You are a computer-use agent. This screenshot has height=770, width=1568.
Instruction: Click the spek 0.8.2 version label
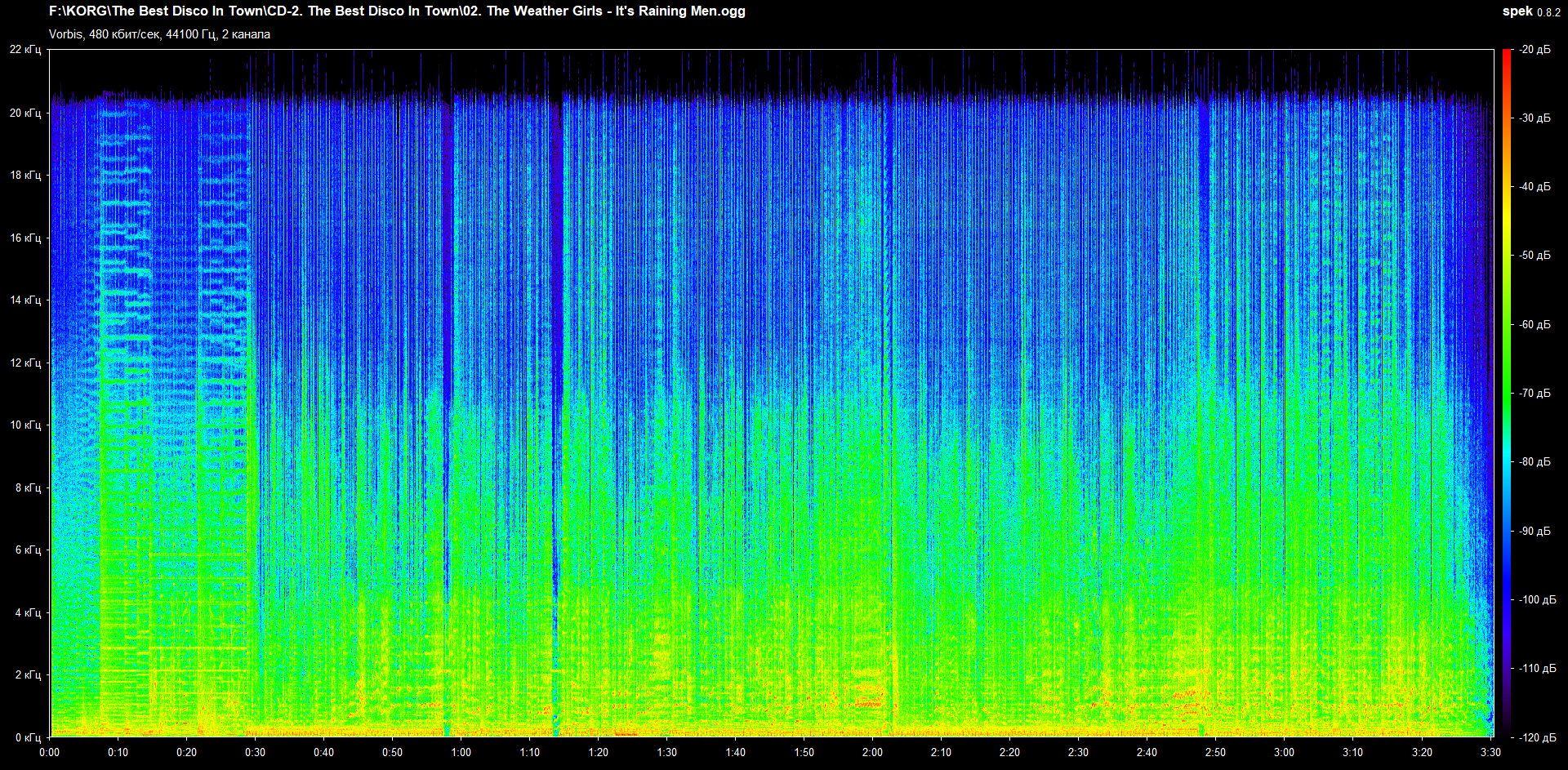1531,11
